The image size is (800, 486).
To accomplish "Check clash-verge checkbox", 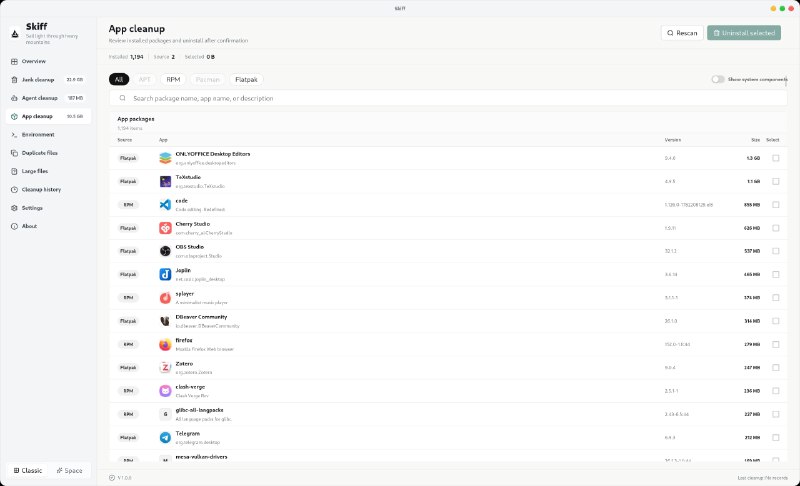I will pos(776,391).
